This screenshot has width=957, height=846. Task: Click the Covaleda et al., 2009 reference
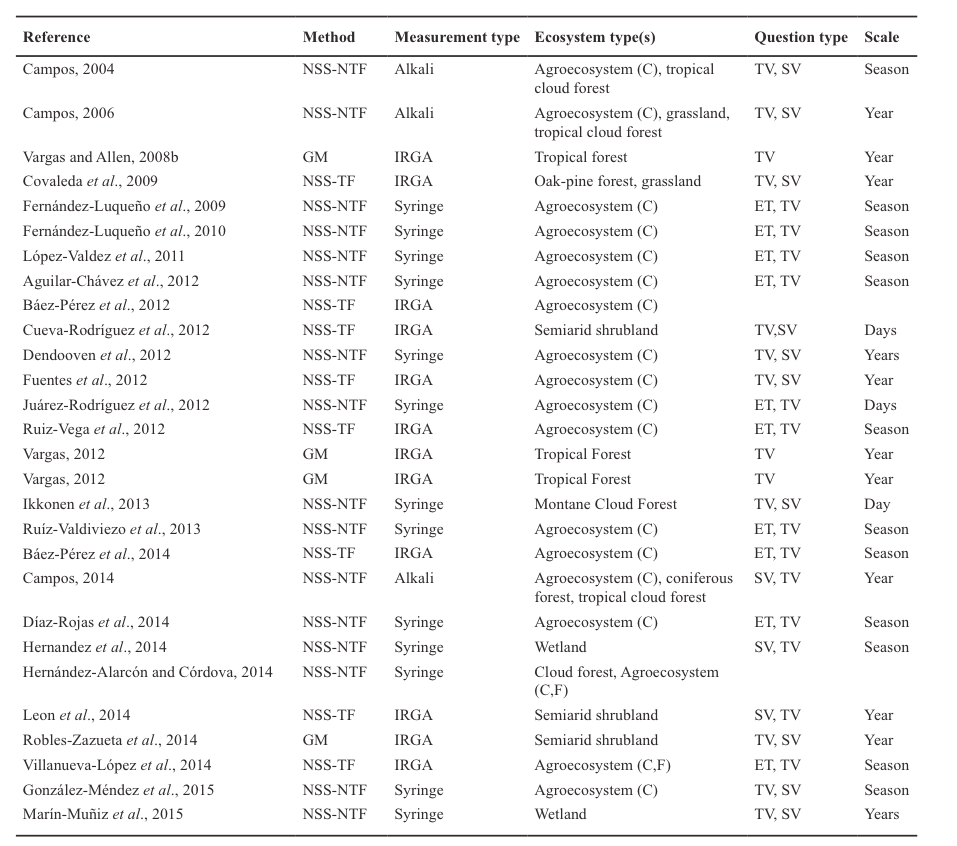point(89,181)
